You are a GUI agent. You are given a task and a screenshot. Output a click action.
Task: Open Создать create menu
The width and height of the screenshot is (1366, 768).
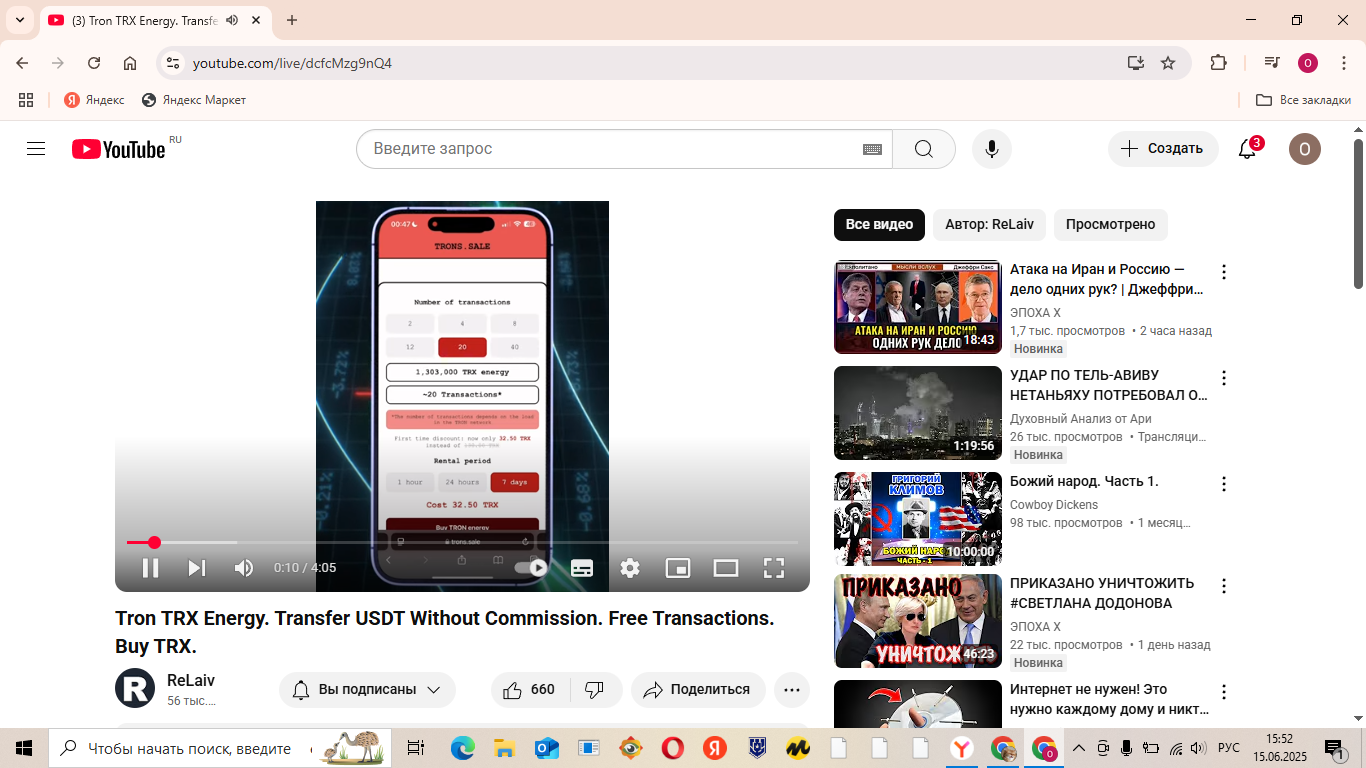point(1163,149)
